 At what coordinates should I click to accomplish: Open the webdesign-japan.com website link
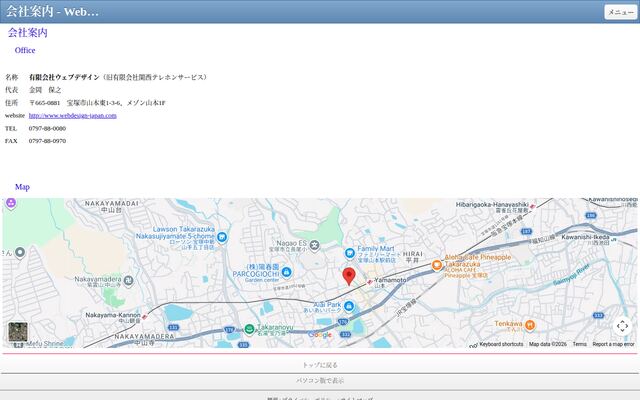click(73, 116)
